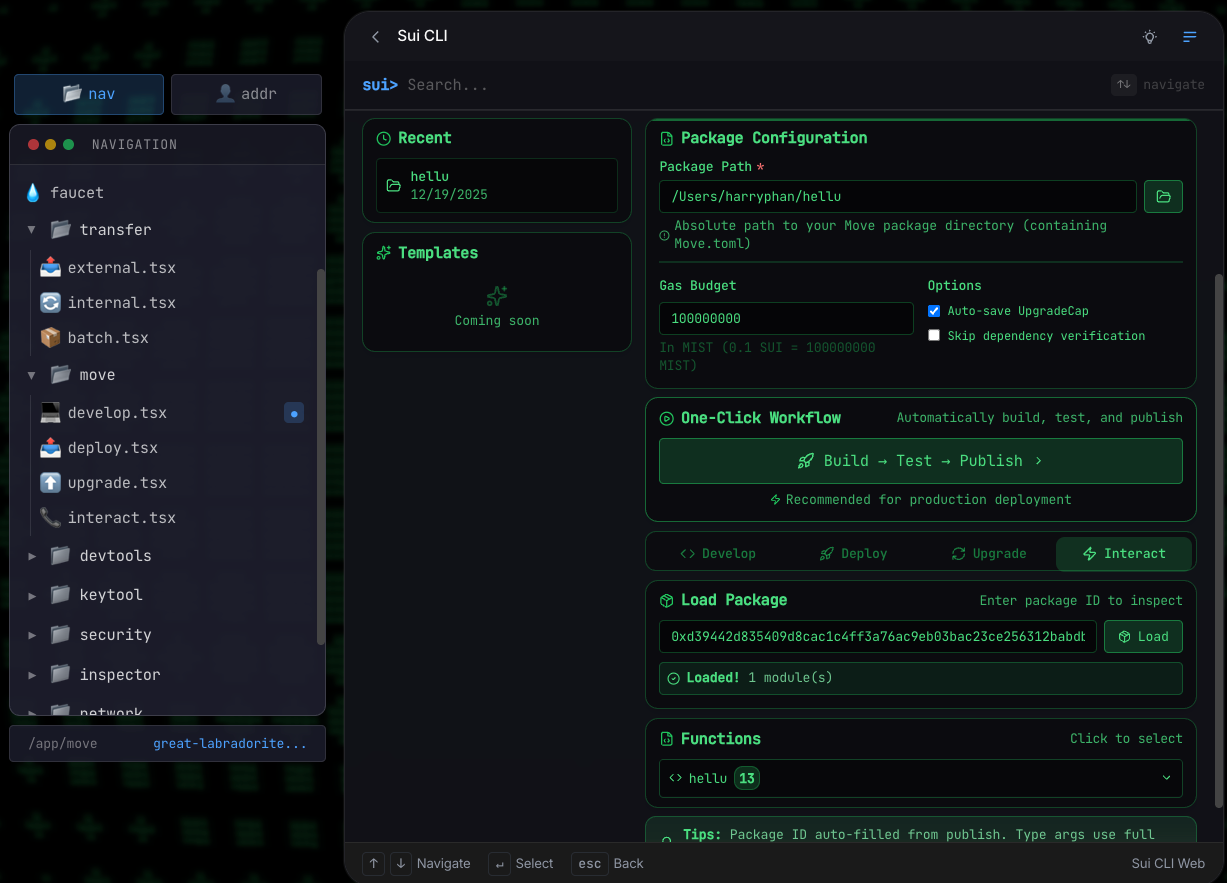Click the navigate arrows badge near the search bar
Image resolution: width=1227 pixels, height=883 pixels.
(1122, 85)
